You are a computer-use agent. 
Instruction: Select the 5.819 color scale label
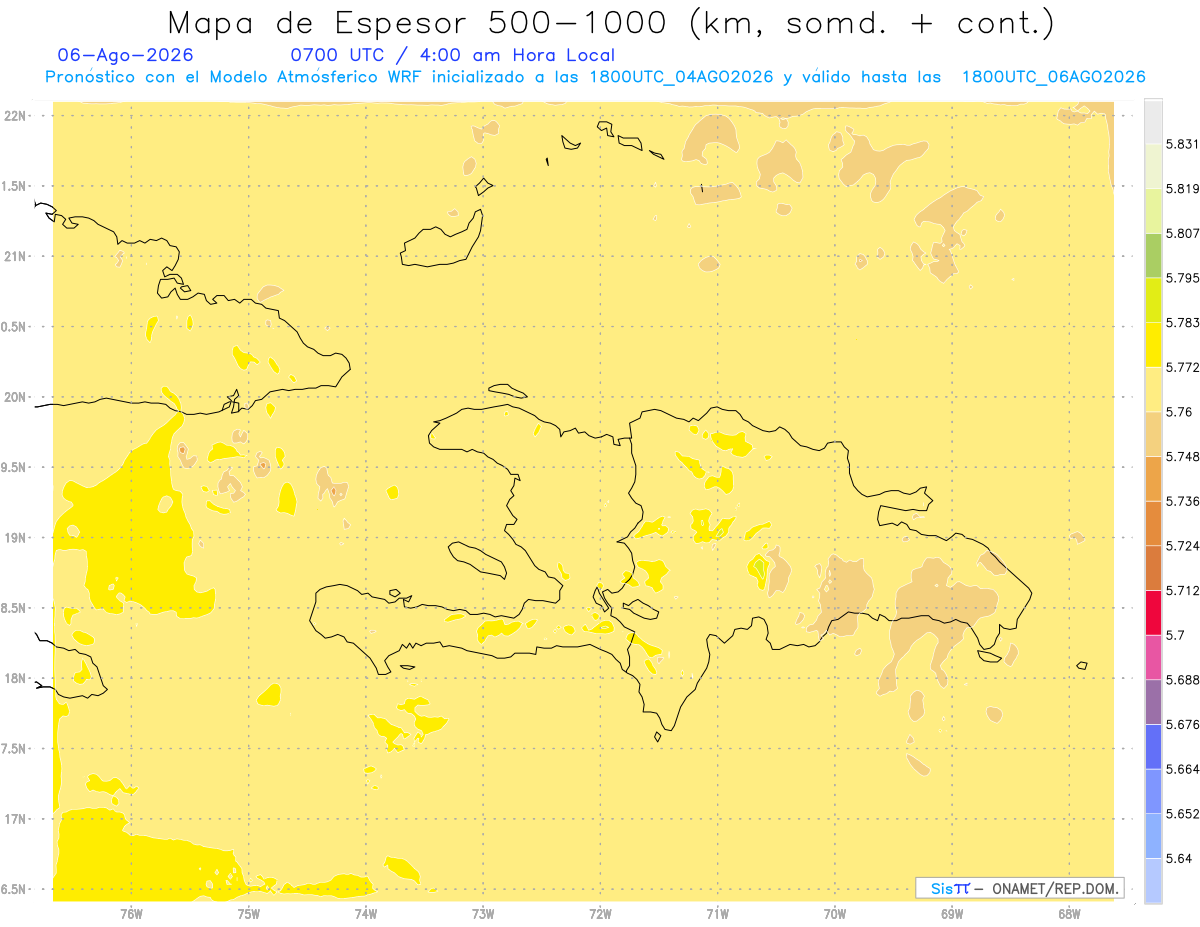click(x=1182, y=188)
